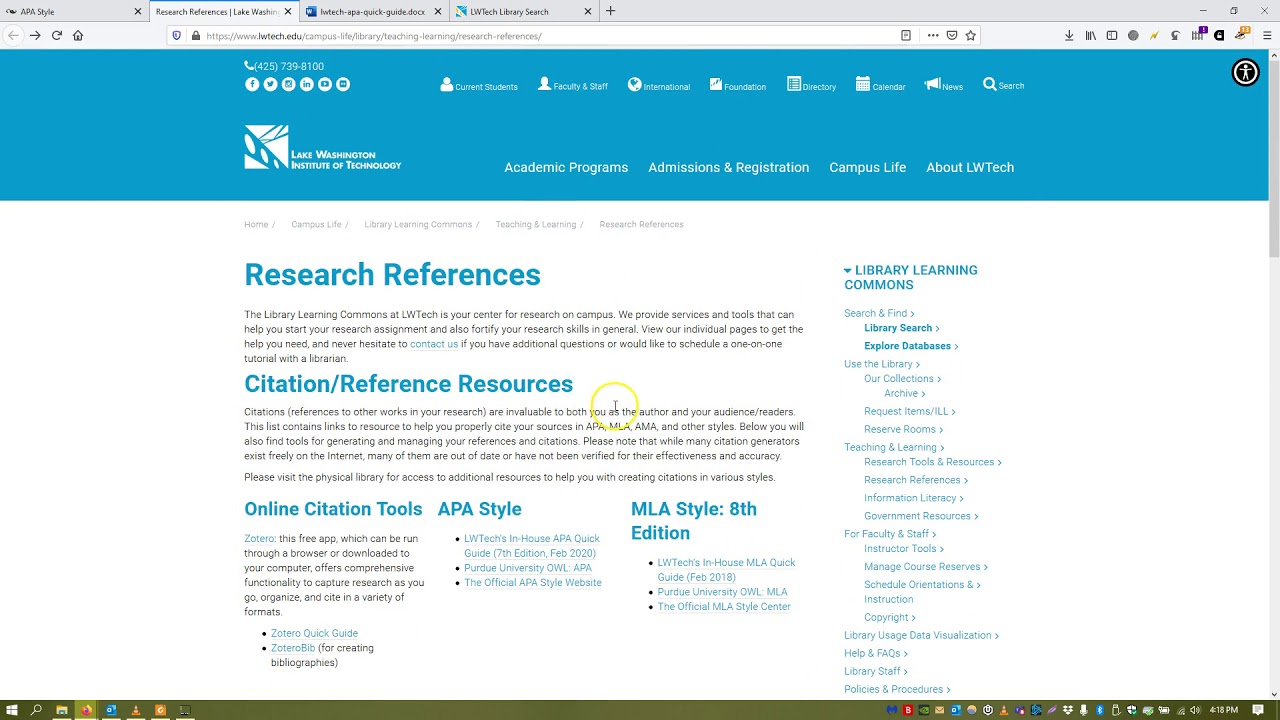This screenshot has width=1280, height=720.
Task: Open the volume control in system tray
Action: pyautogui.click(x=1195, y=710)
